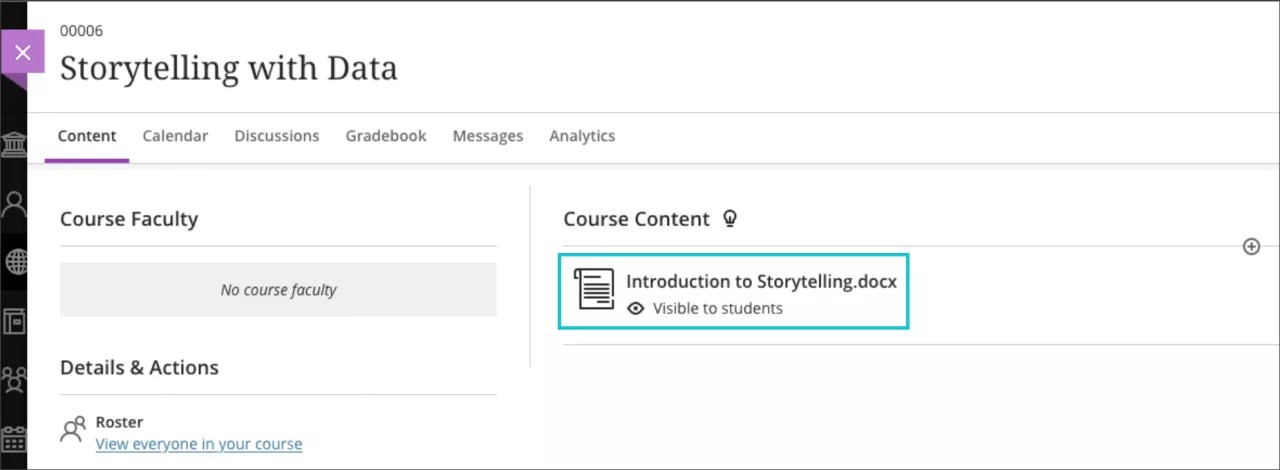Image resolution: width=1280 pixels, height=470 pixels.
Task: Click 'View everyone in your course' link
Action: (x=199, y=444)
